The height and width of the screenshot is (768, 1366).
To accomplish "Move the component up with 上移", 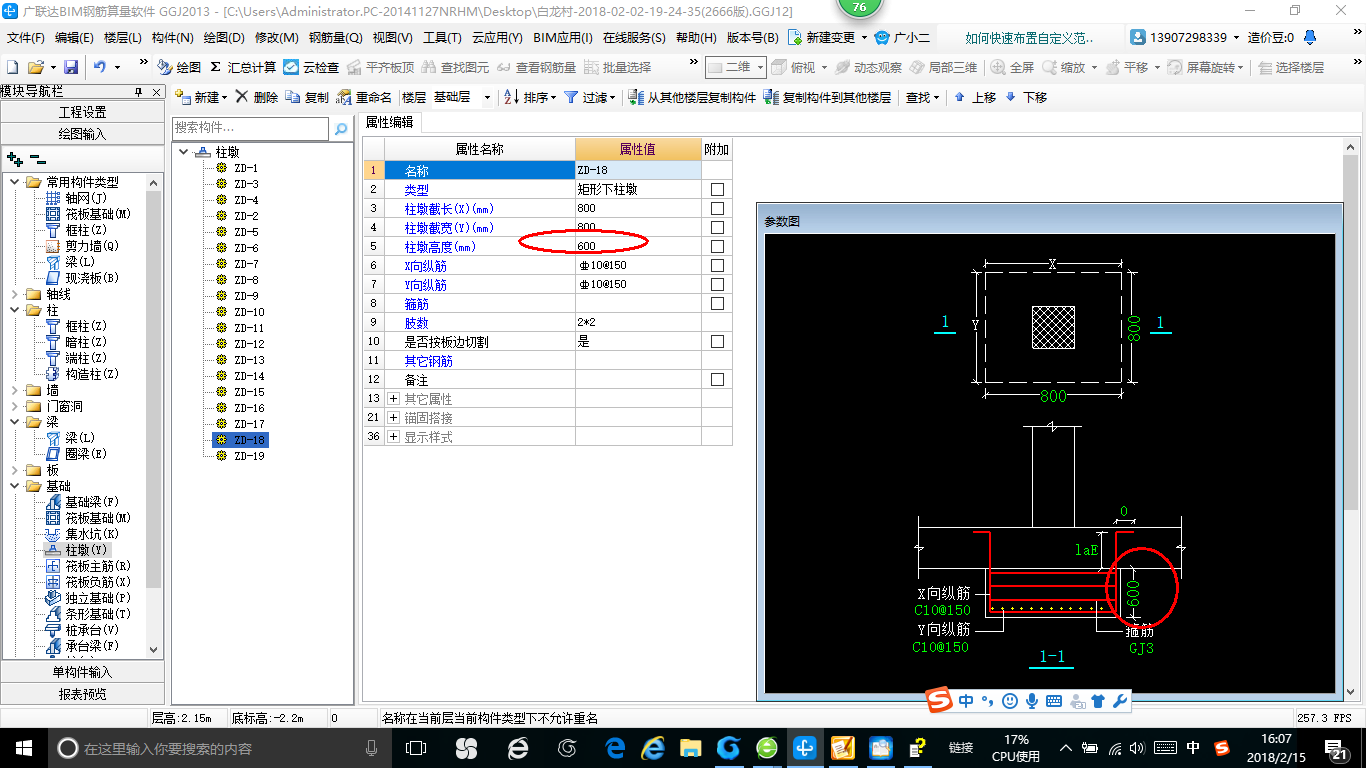I will [975, 97].
